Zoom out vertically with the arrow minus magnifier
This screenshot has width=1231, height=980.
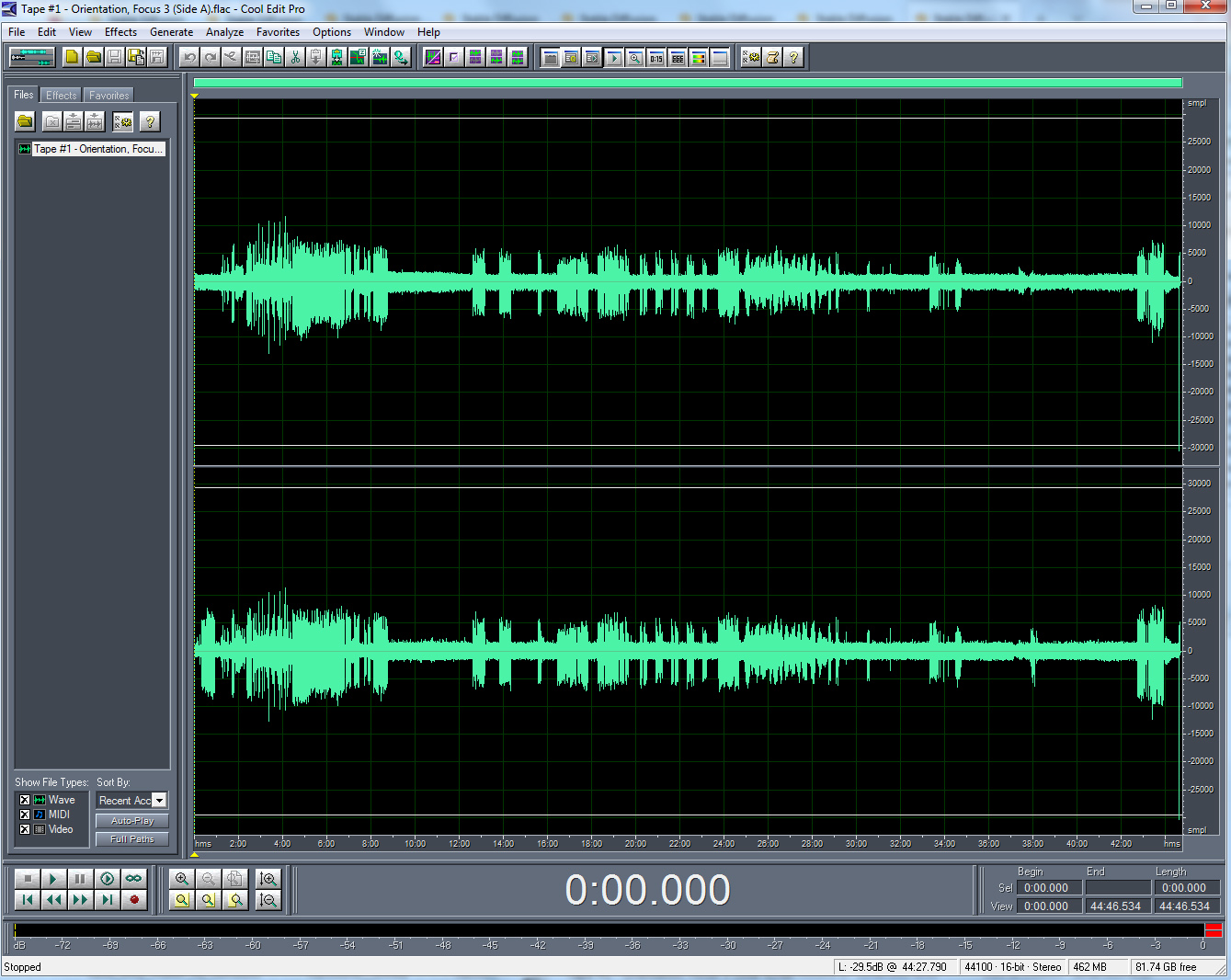[x=268, y=900]
